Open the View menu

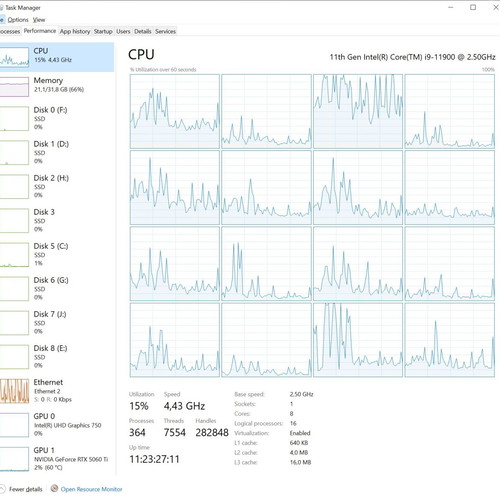point(39,20)
